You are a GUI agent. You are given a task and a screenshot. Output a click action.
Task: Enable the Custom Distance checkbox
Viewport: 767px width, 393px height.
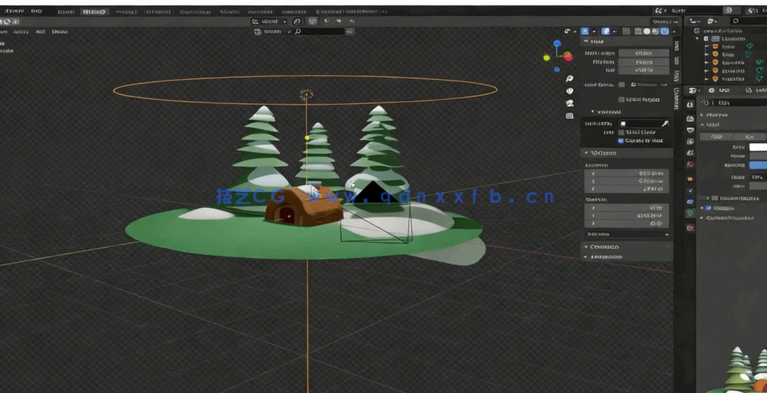715,198
